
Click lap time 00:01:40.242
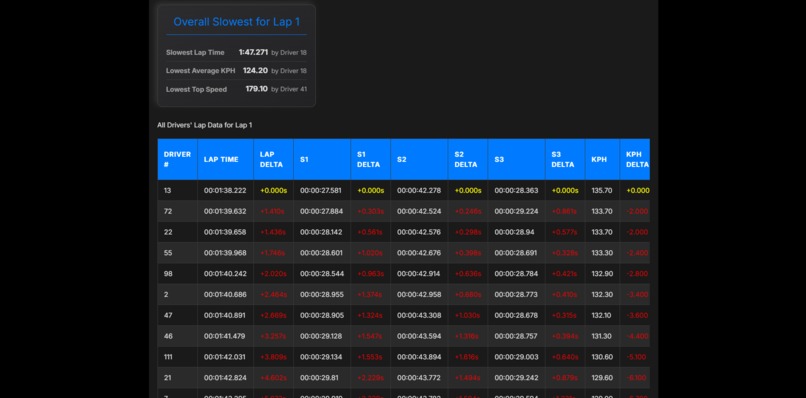coord(225,274)
